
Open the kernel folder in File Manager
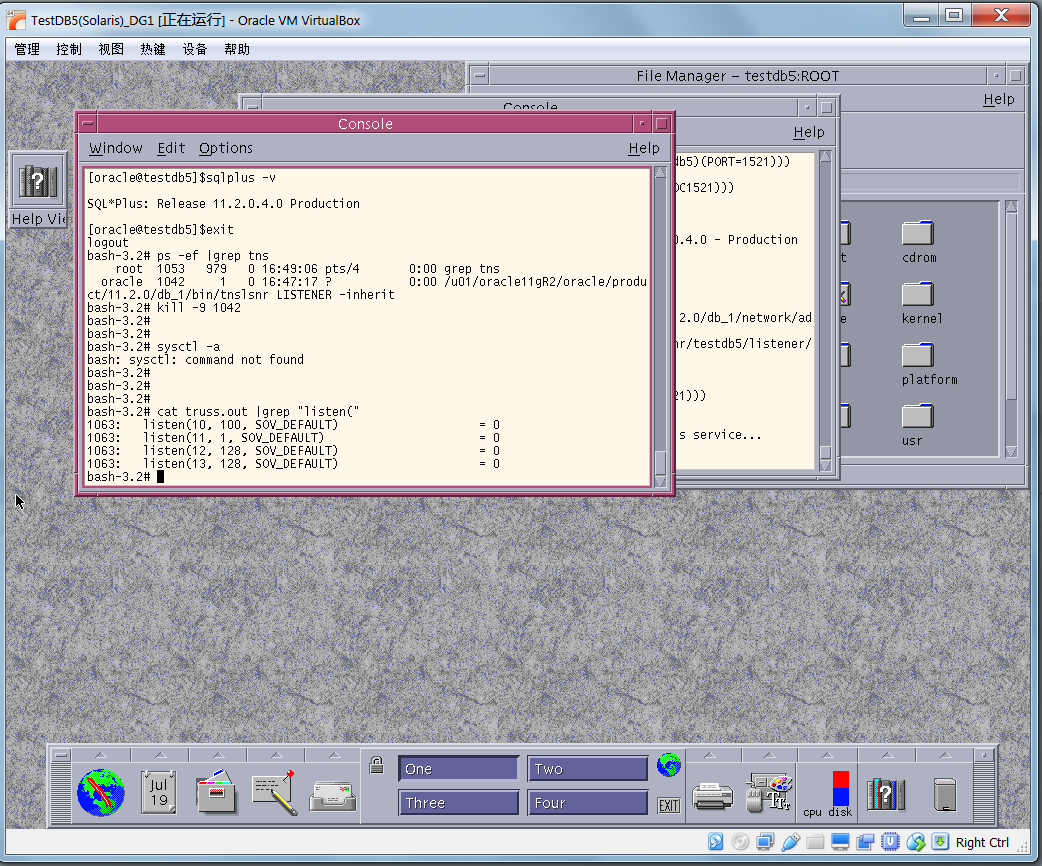(x=920, y=304)
